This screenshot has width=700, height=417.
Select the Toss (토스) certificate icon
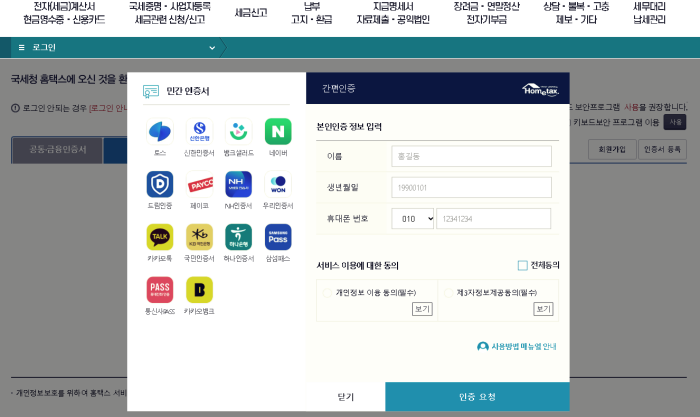coord(160,132)
